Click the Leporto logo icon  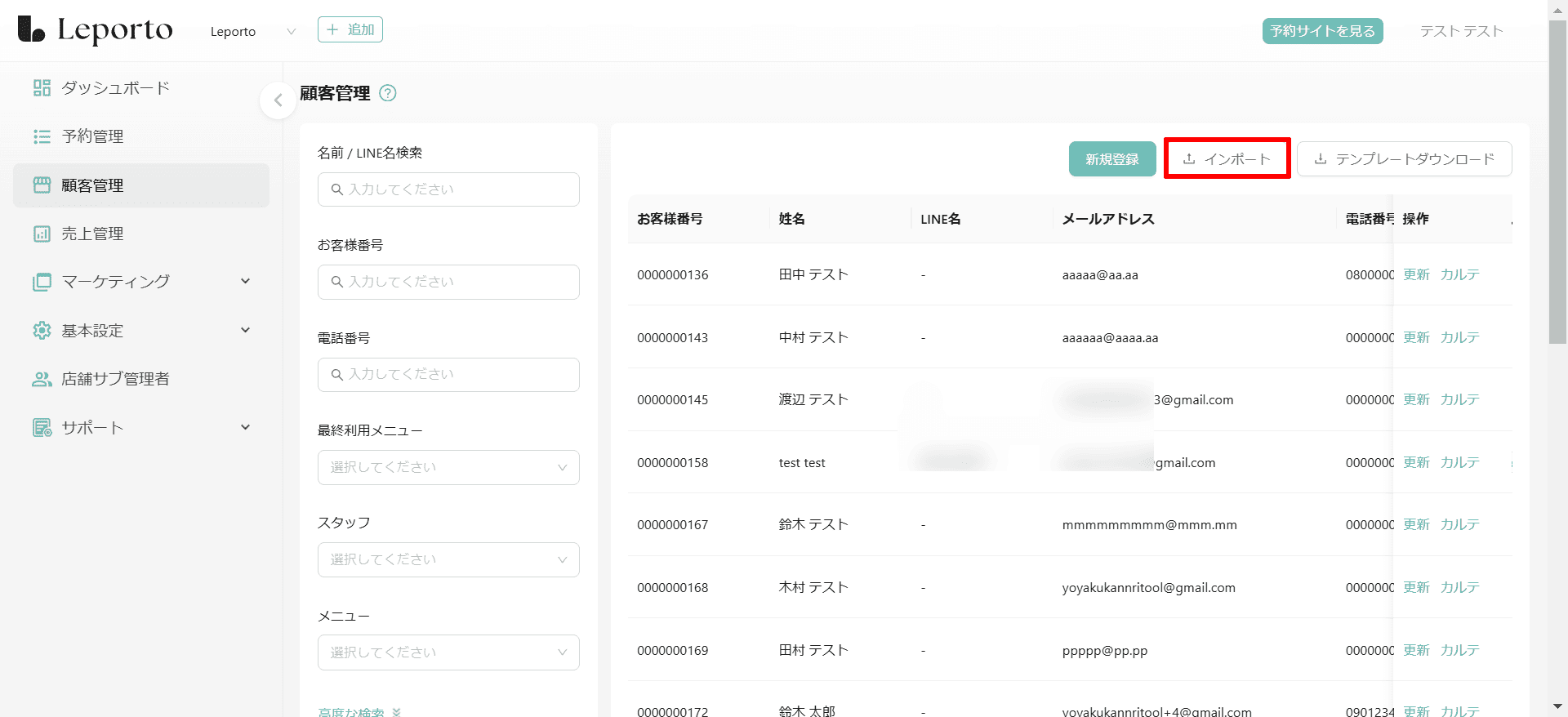31,29
